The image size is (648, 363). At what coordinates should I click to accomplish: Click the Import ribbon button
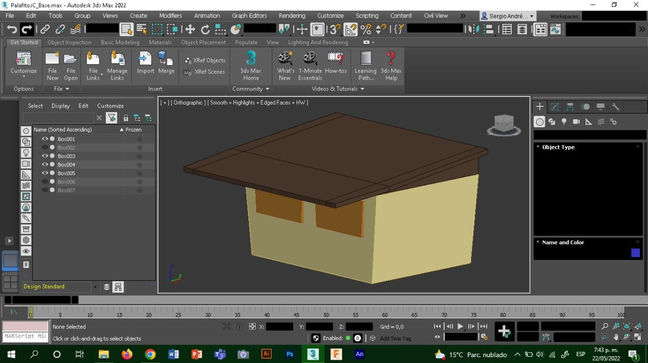[145, 62]
